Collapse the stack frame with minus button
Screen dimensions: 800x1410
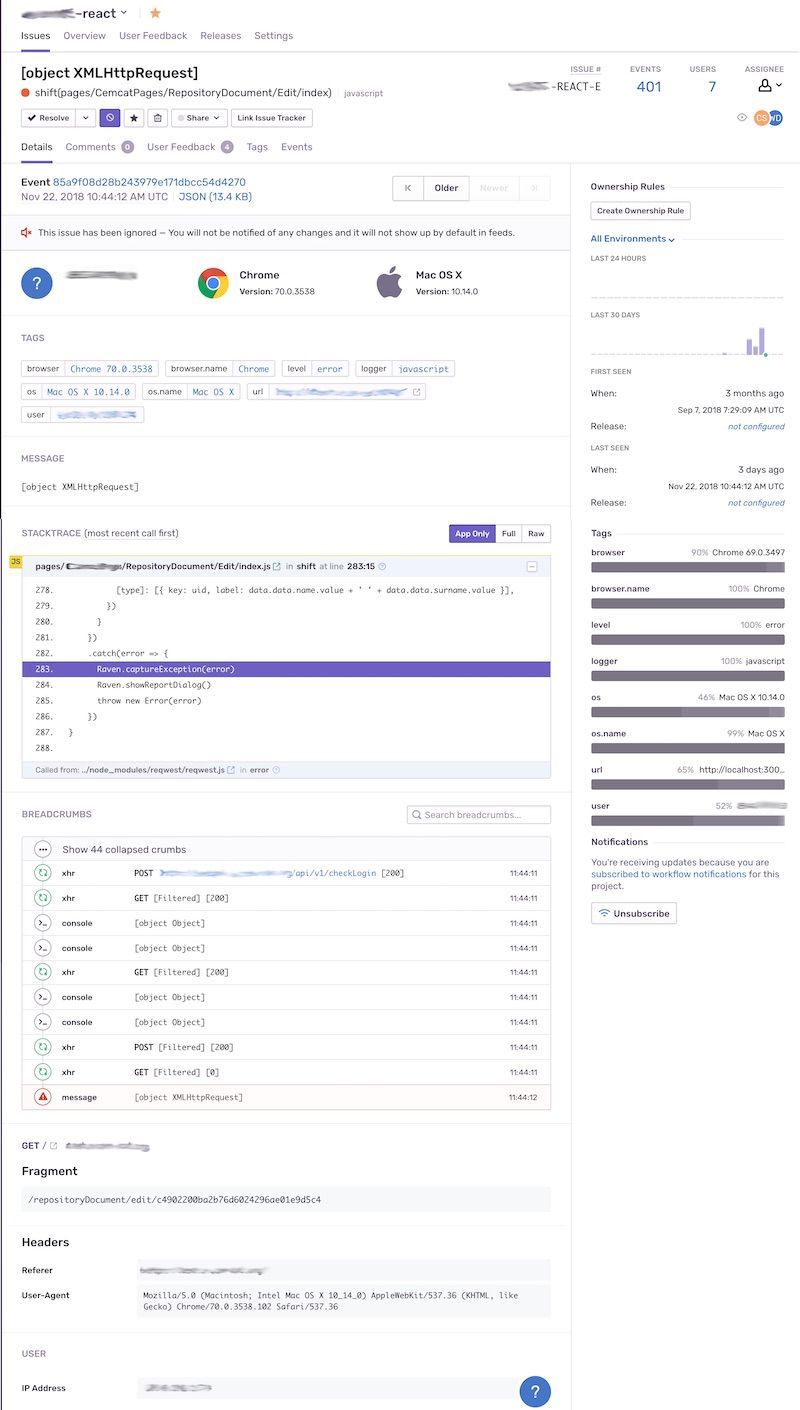pos(532,567)
